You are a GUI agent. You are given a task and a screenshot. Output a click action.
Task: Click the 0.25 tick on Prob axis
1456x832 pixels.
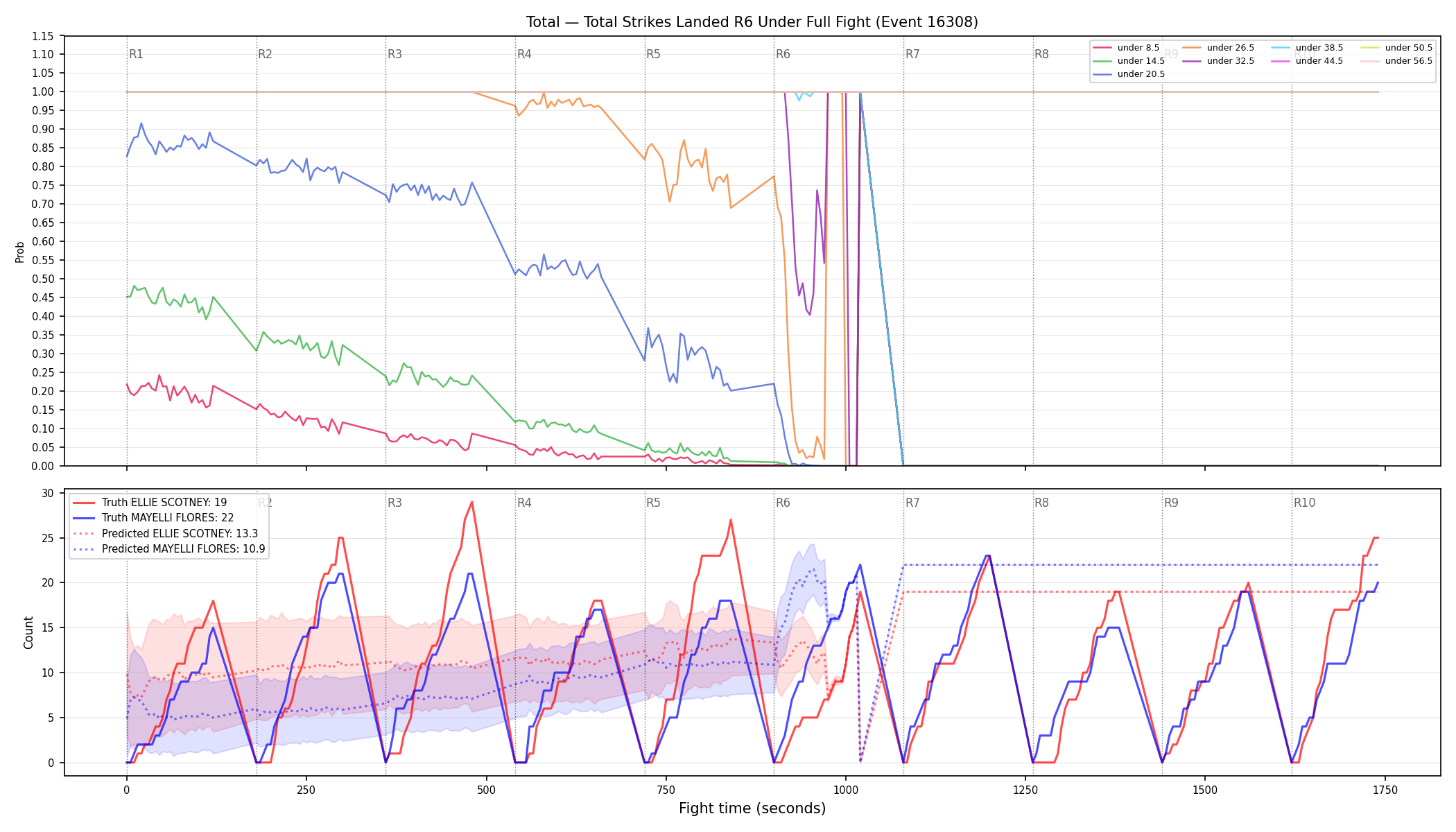pos(42,372)
